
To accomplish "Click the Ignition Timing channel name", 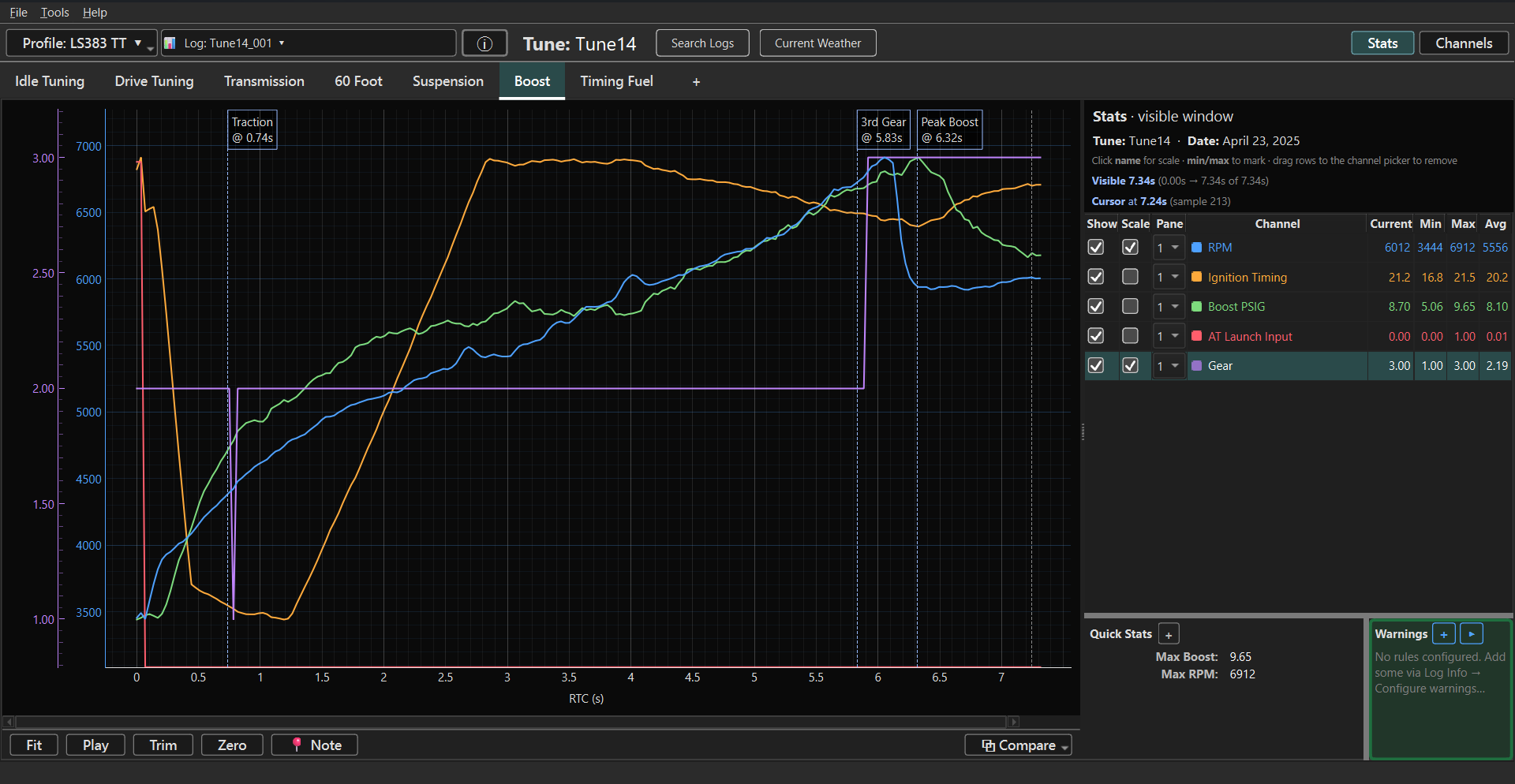I will coord(1247,277).
